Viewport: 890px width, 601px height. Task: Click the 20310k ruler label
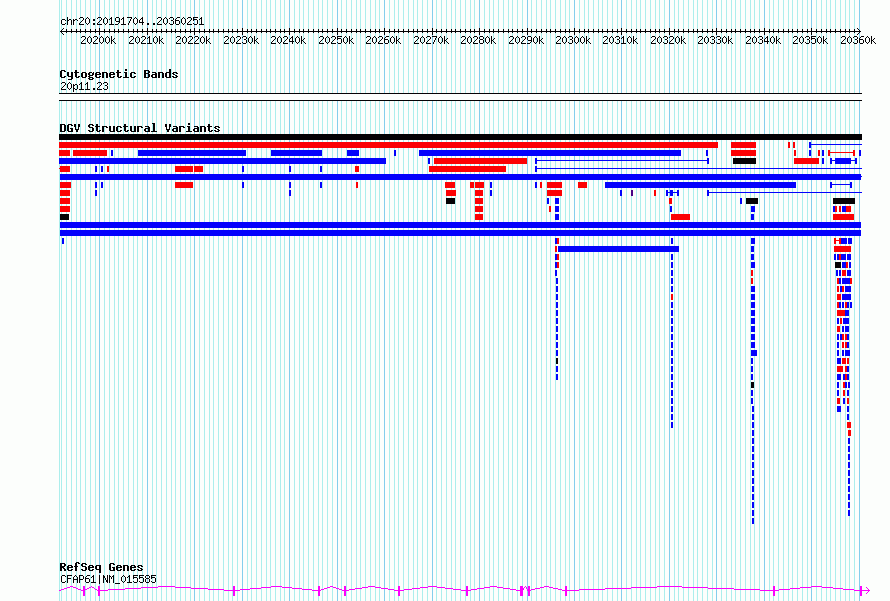620,40
